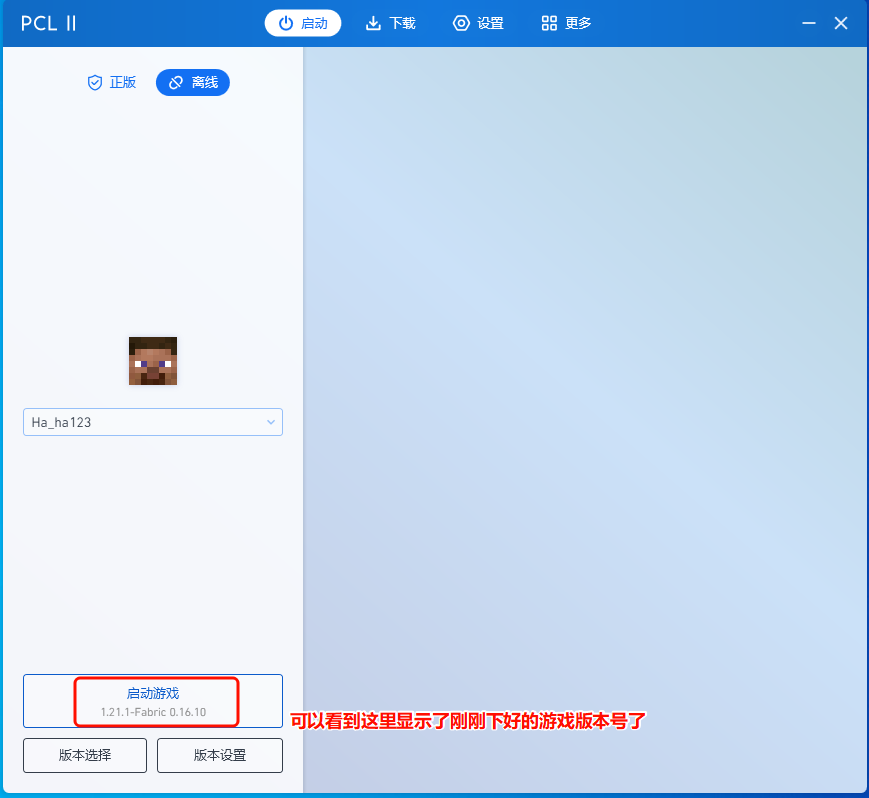Image resolution: width=869 pixels, height=798 pixels.
Task: Click the power icon on the 启动 tab
Action: (286, 23)
